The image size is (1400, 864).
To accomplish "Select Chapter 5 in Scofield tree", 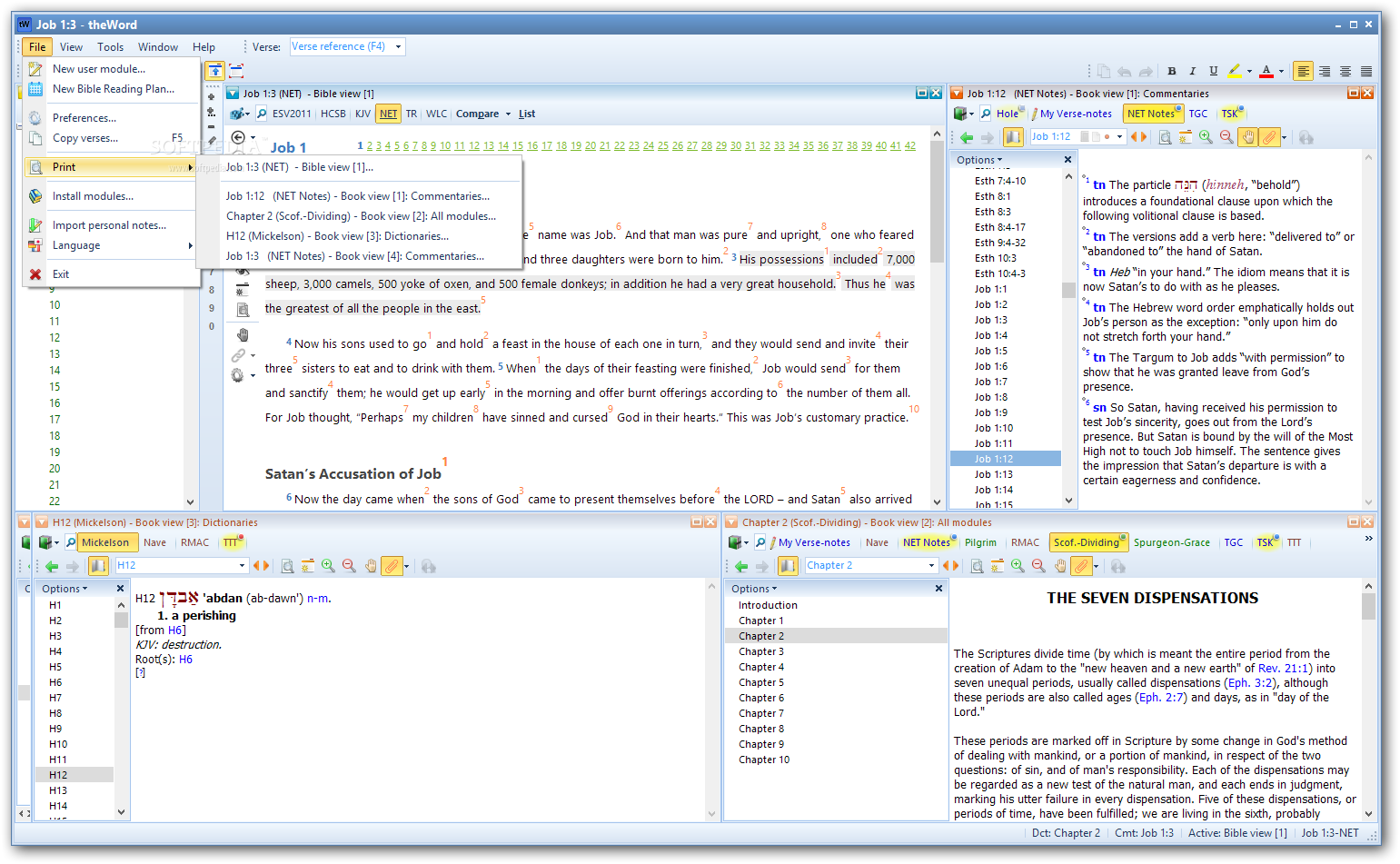I will (x=761, y=682).
